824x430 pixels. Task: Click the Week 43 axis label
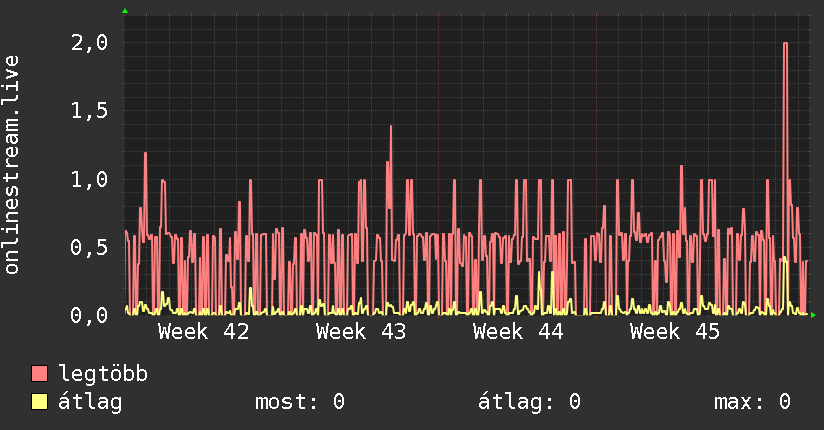[x=361, y=332]
